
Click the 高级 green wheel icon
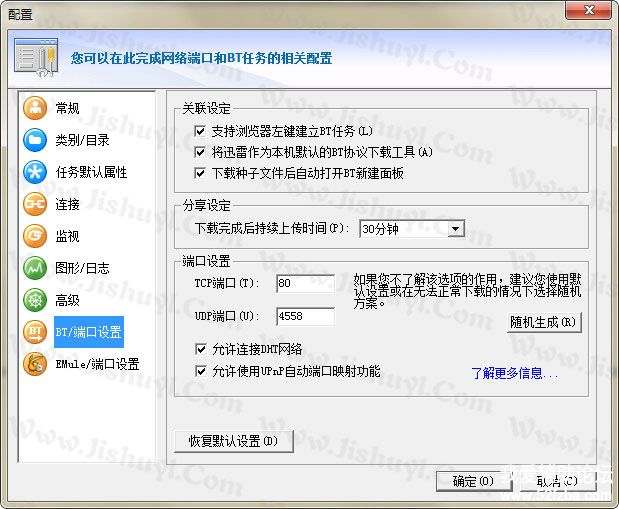[35, 300]
